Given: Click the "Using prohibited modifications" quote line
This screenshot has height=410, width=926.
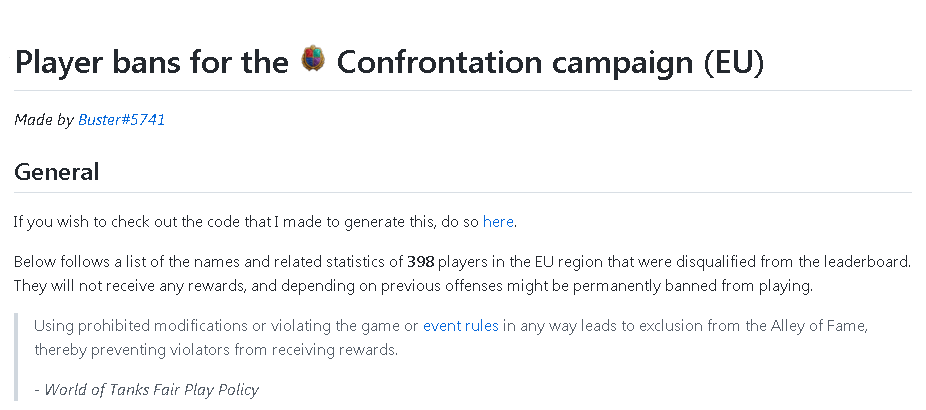Looking at the screenshot, I should tap(451, 326).
